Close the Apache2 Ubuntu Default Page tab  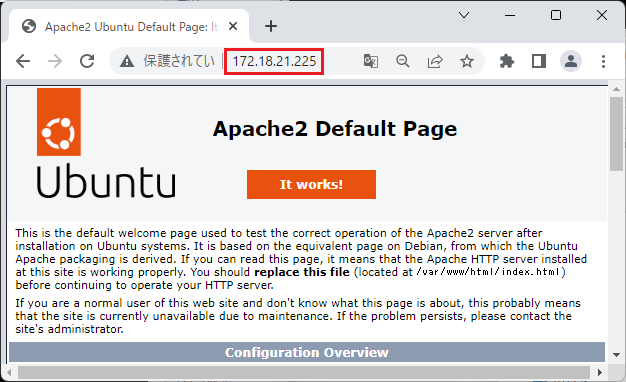click(233, 26)
